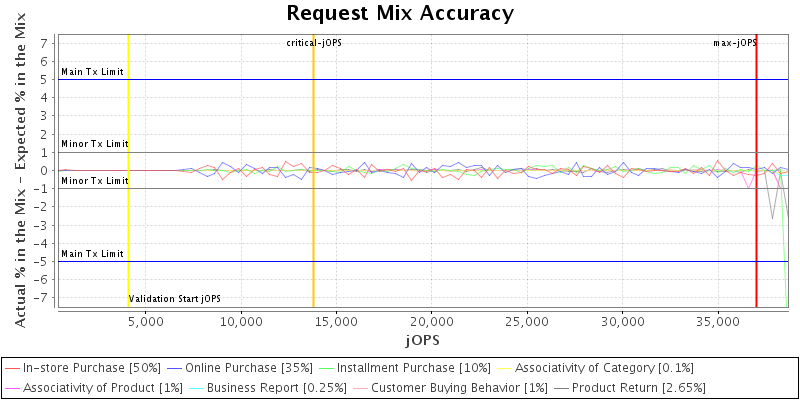800x400 pixels.
Task: Click the upper Main Tx Limit label
Action: pyautogui.click(x=92, y=72)
